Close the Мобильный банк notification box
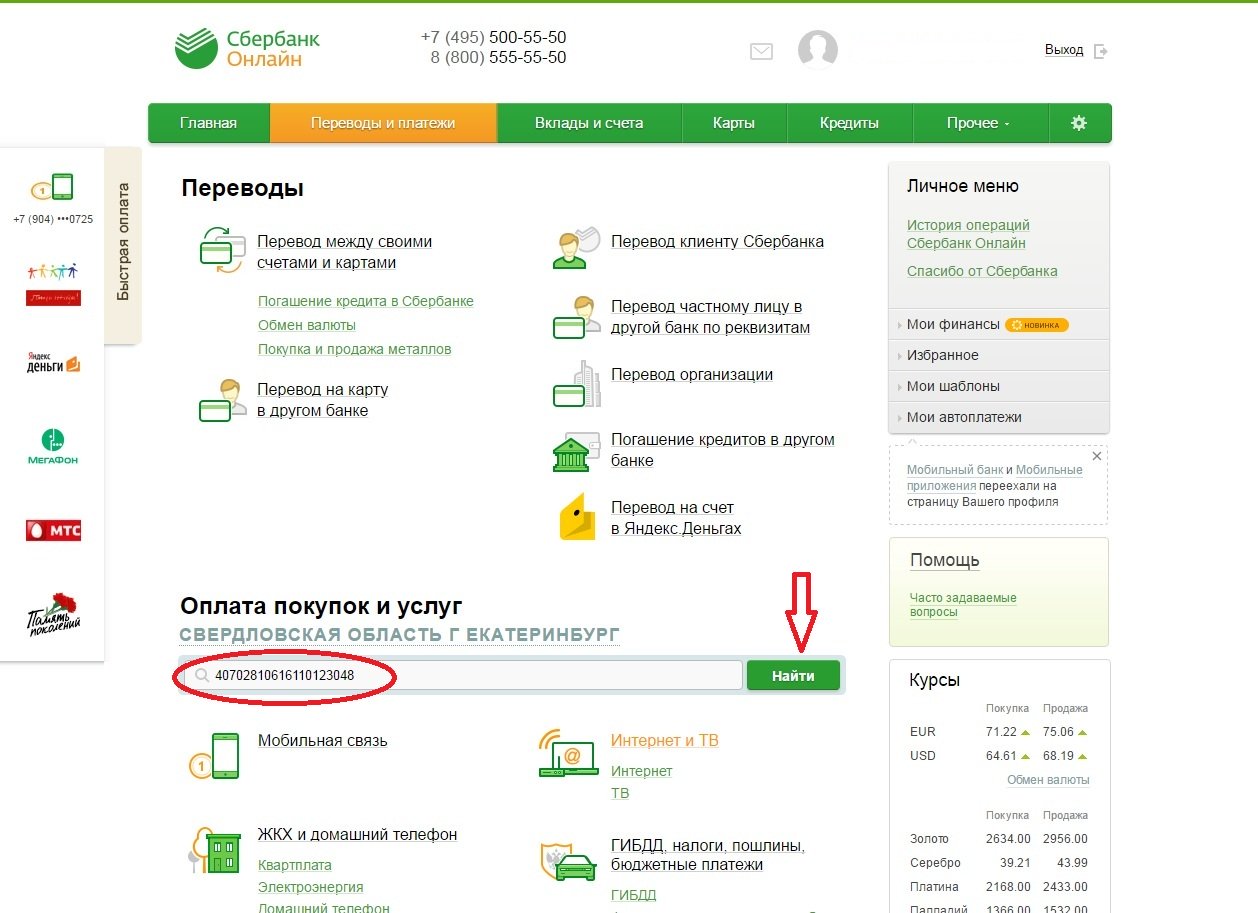The height and width of the screenshot is (913, 1258). [x=1097, y=456]
